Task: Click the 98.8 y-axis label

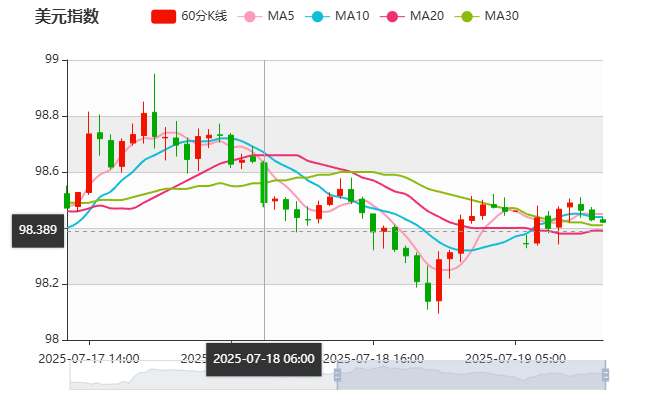Action: click(47, 116)
